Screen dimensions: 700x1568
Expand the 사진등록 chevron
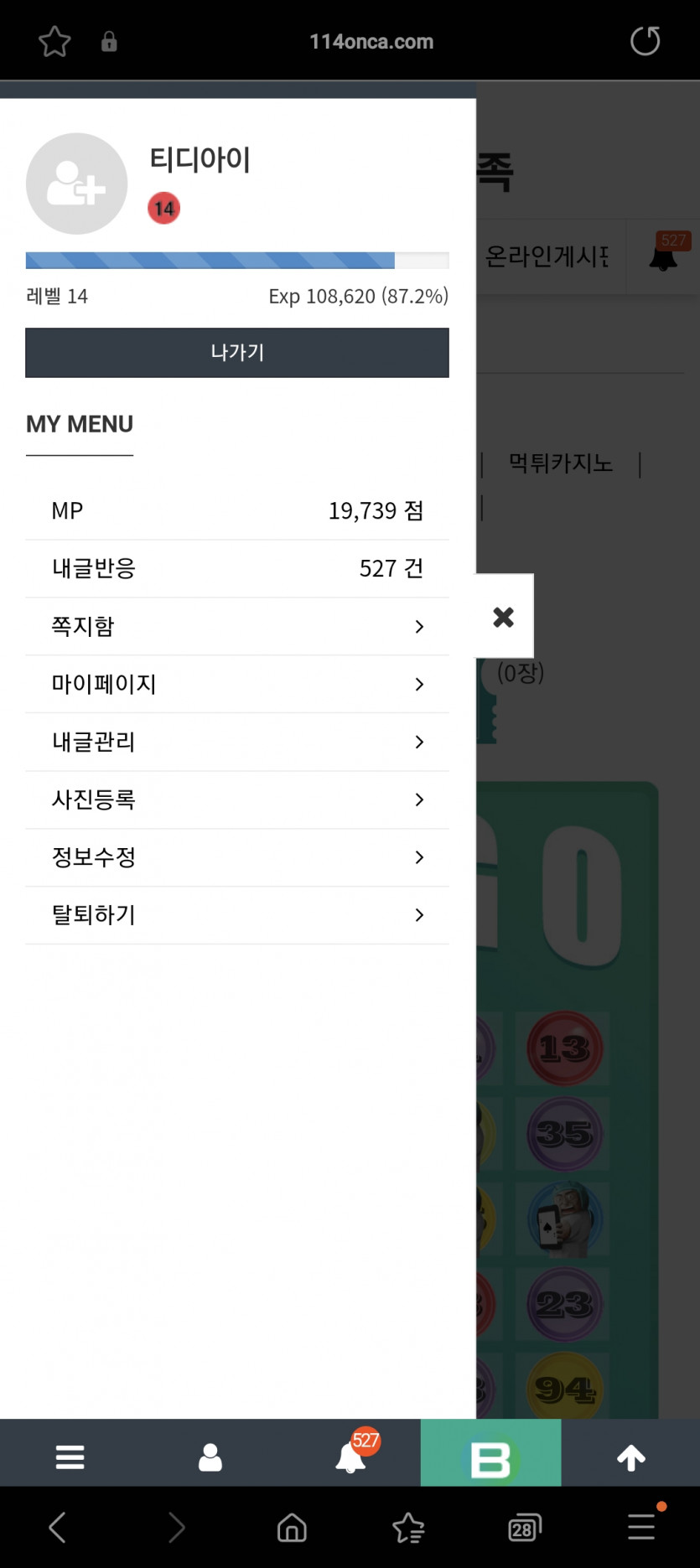click(419, 800)
